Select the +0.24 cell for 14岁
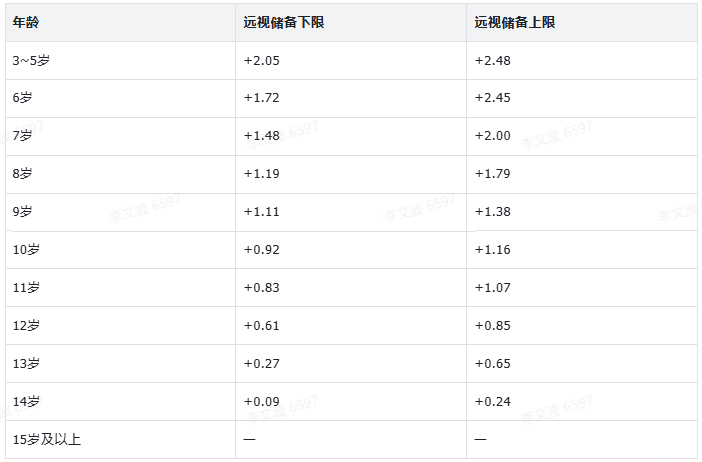This screenshot has height=462, width=702. (x=492, y=402)
